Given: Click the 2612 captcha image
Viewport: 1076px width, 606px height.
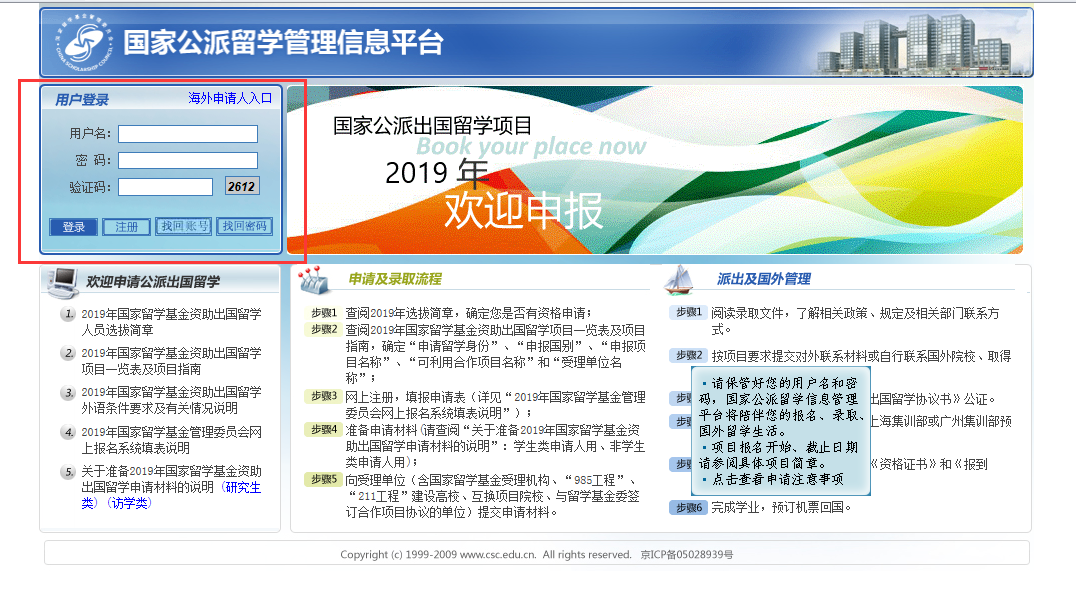Looking at the screenshot, I should tap(242, 186).
